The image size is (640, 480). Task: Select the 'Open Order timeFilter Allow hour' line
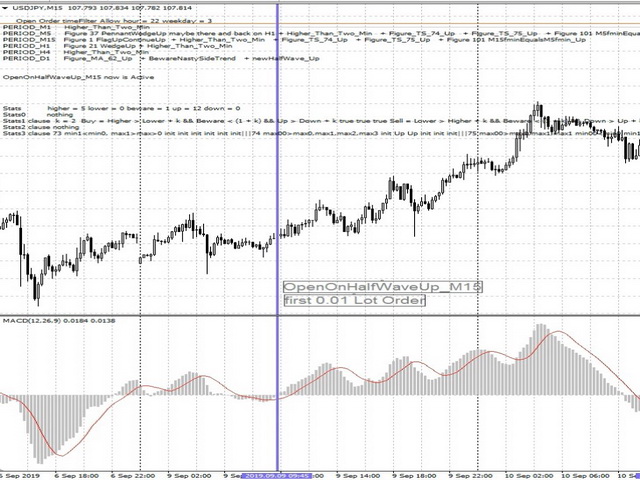tap(114, 20)
